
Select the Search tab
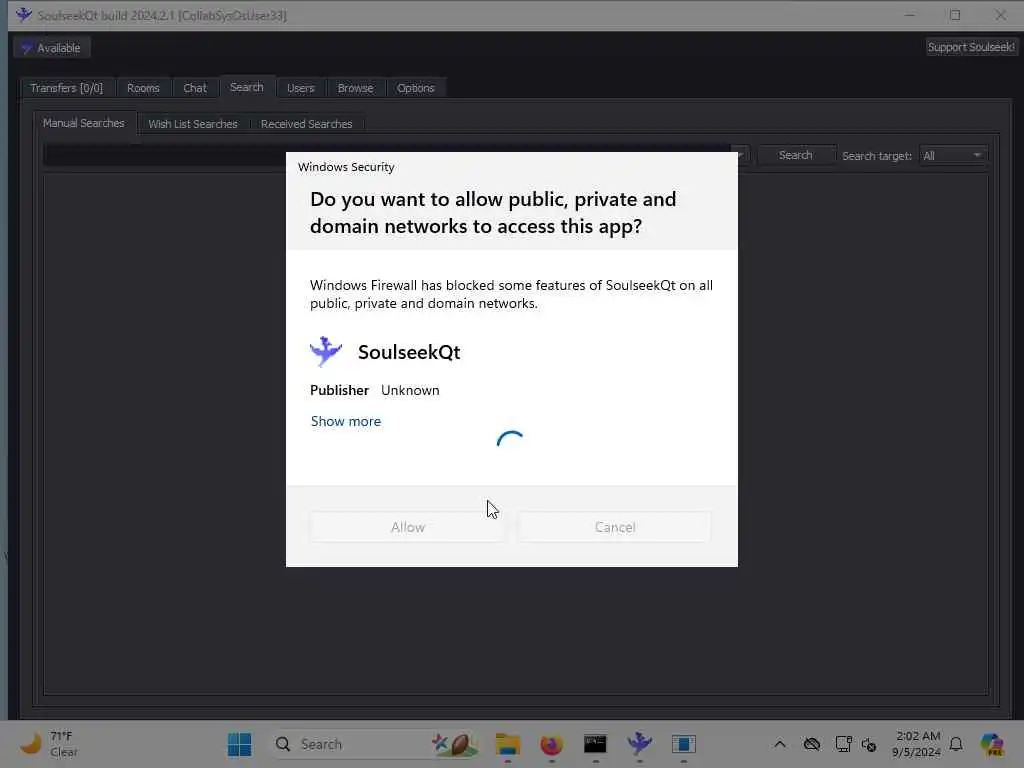[247, 87]
